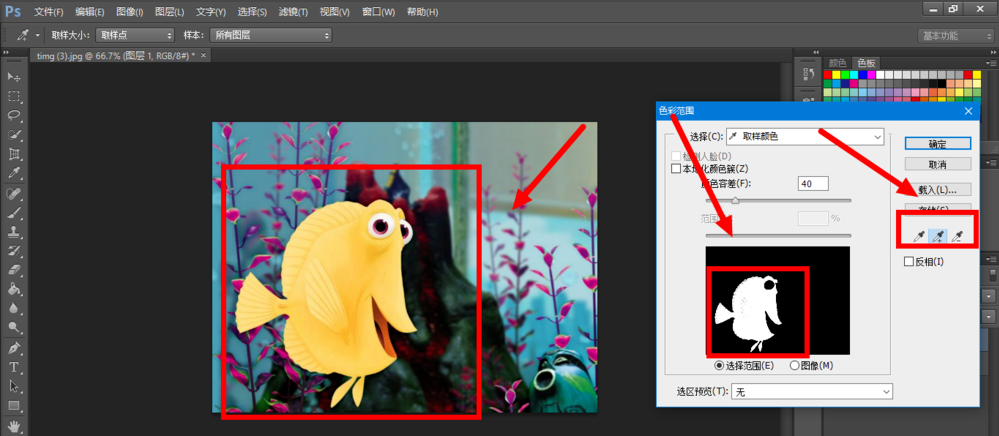Enable the 本地化颜色簇 checkbox
Screen dimensions: 999x436
tap(677, 169)
